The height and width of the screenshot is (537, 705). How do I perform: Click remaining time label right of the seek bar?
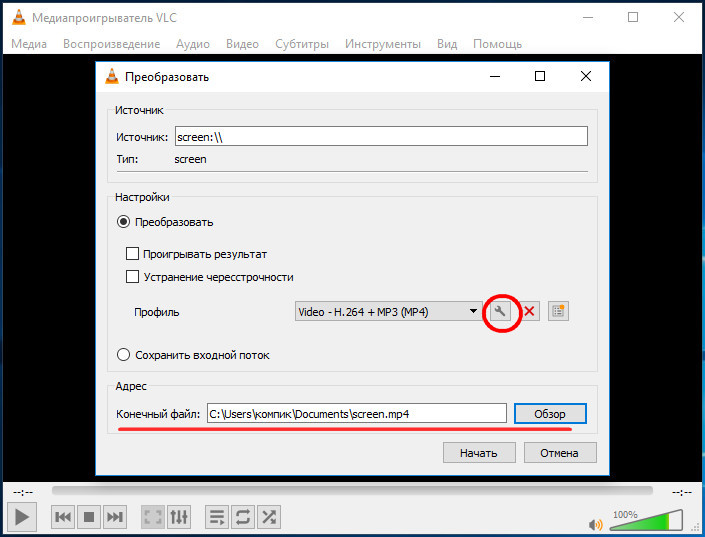point(682,492)
